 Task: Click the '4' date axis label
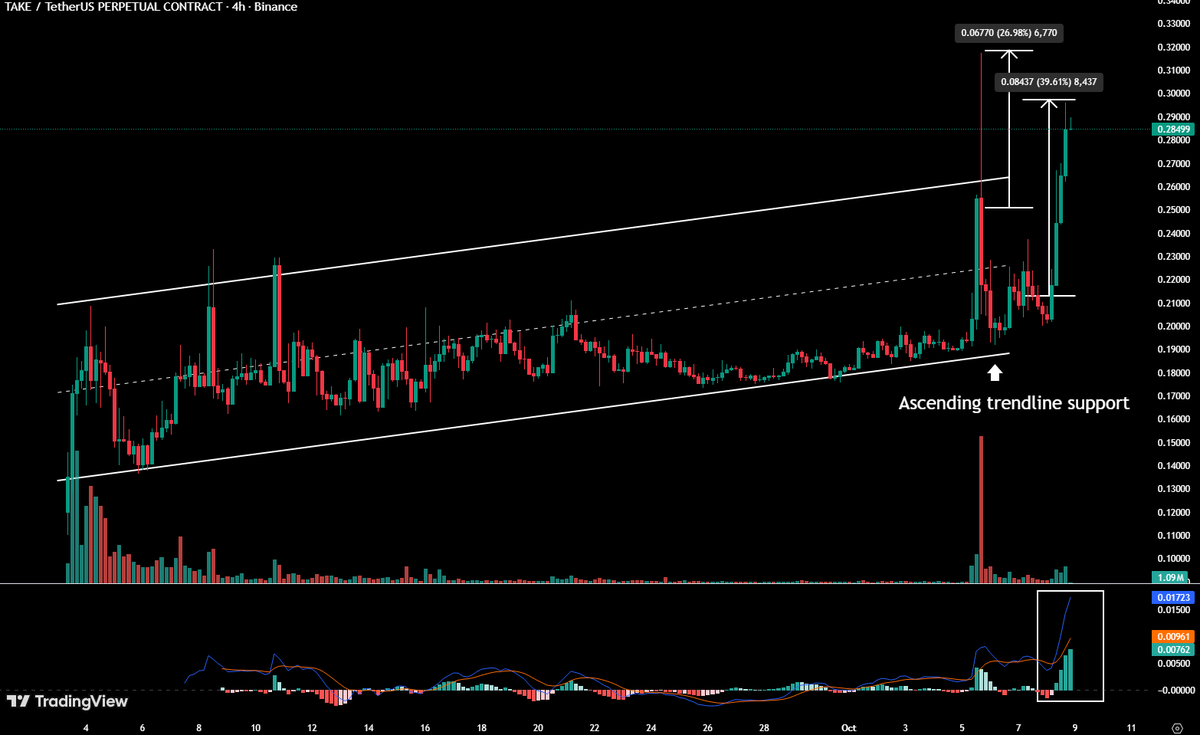(x=85, y=727)
